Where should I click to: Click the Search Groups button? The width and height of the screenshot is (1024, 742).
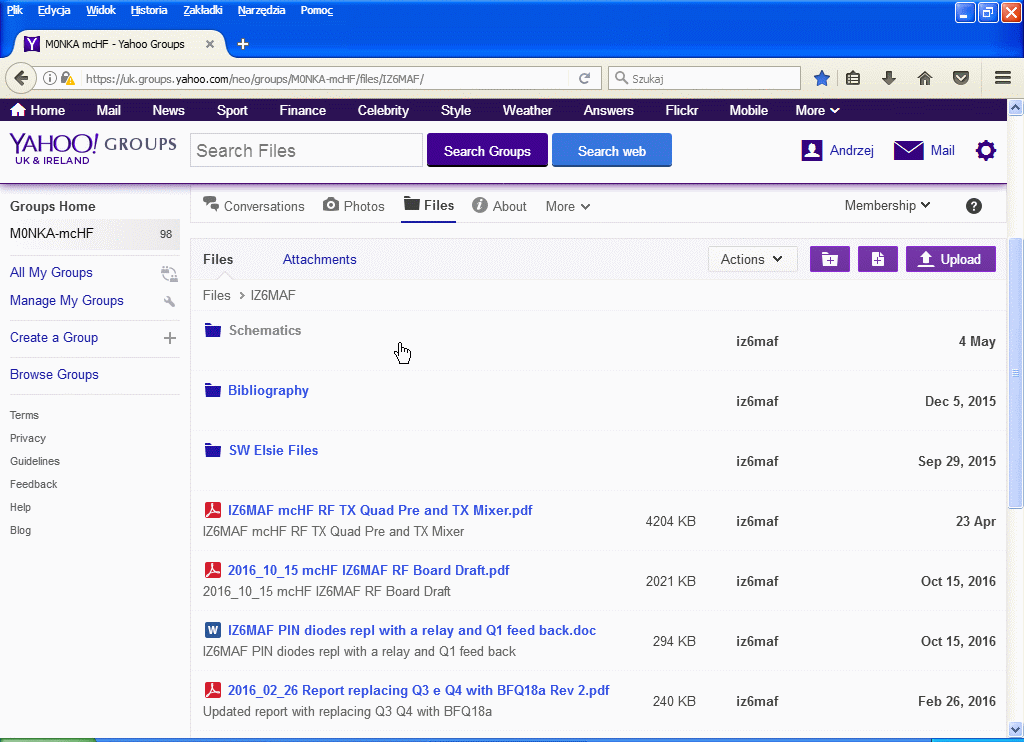487,151
